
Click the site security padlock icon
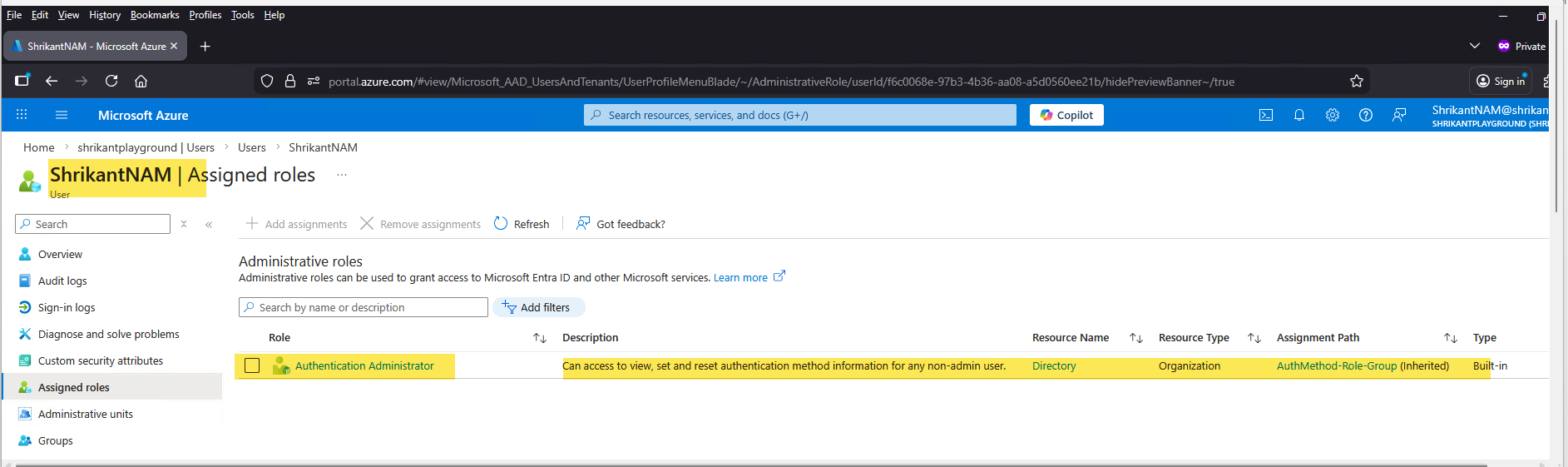point(290,81)
